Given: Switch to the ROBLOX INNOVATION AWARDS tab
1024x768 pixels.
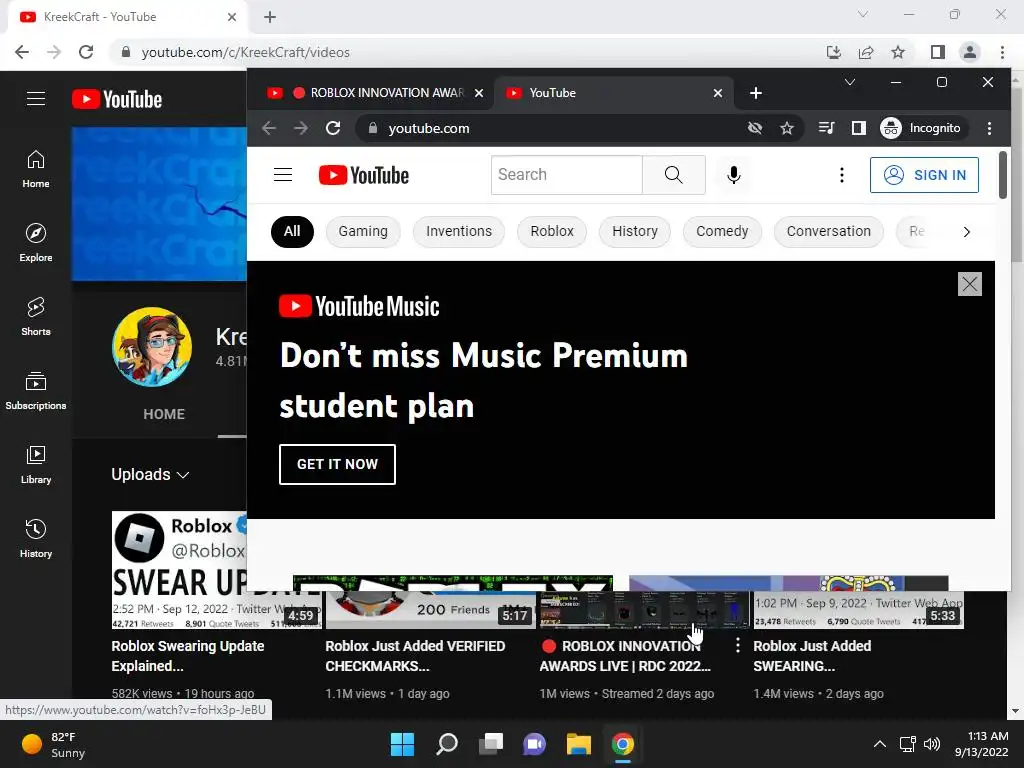Looking at the screenshot, I should pyautogui.click(x=376, y=93).
